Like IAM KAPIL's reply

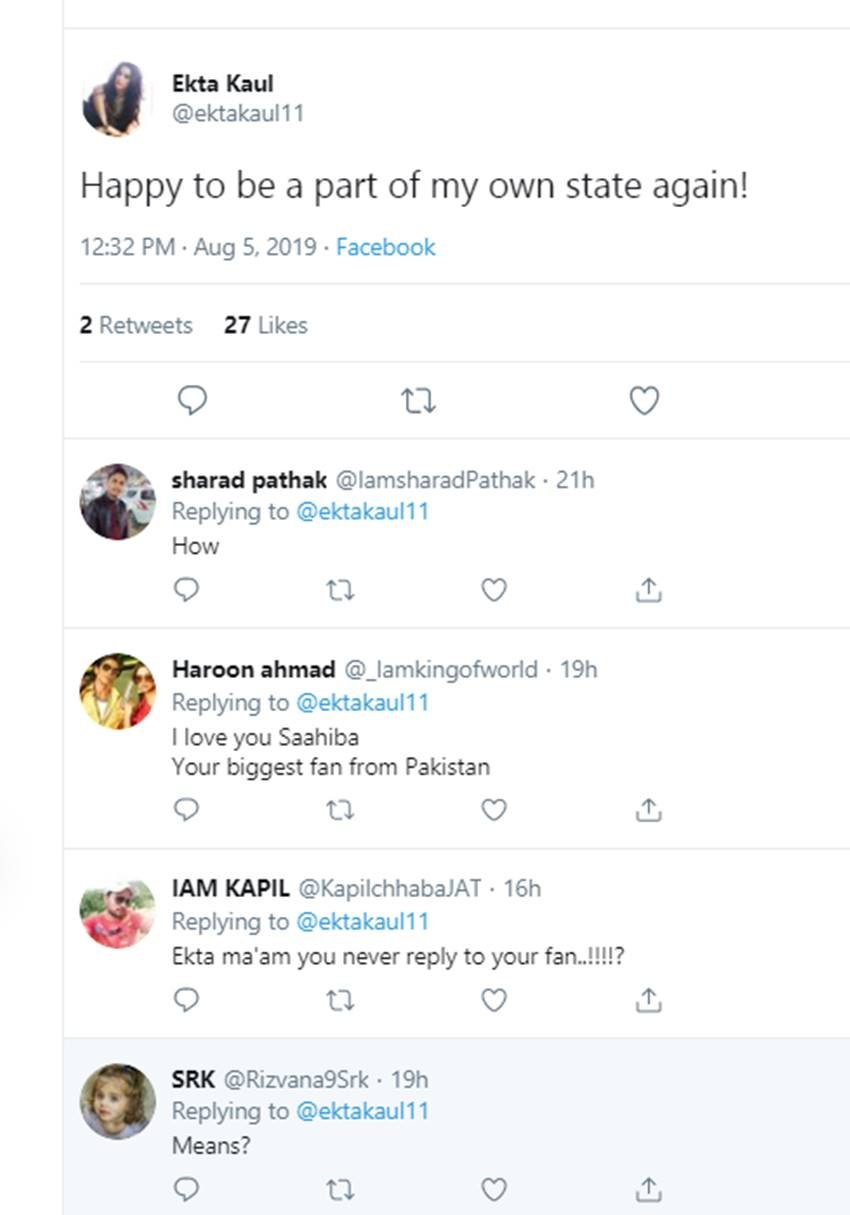(494, 999)
